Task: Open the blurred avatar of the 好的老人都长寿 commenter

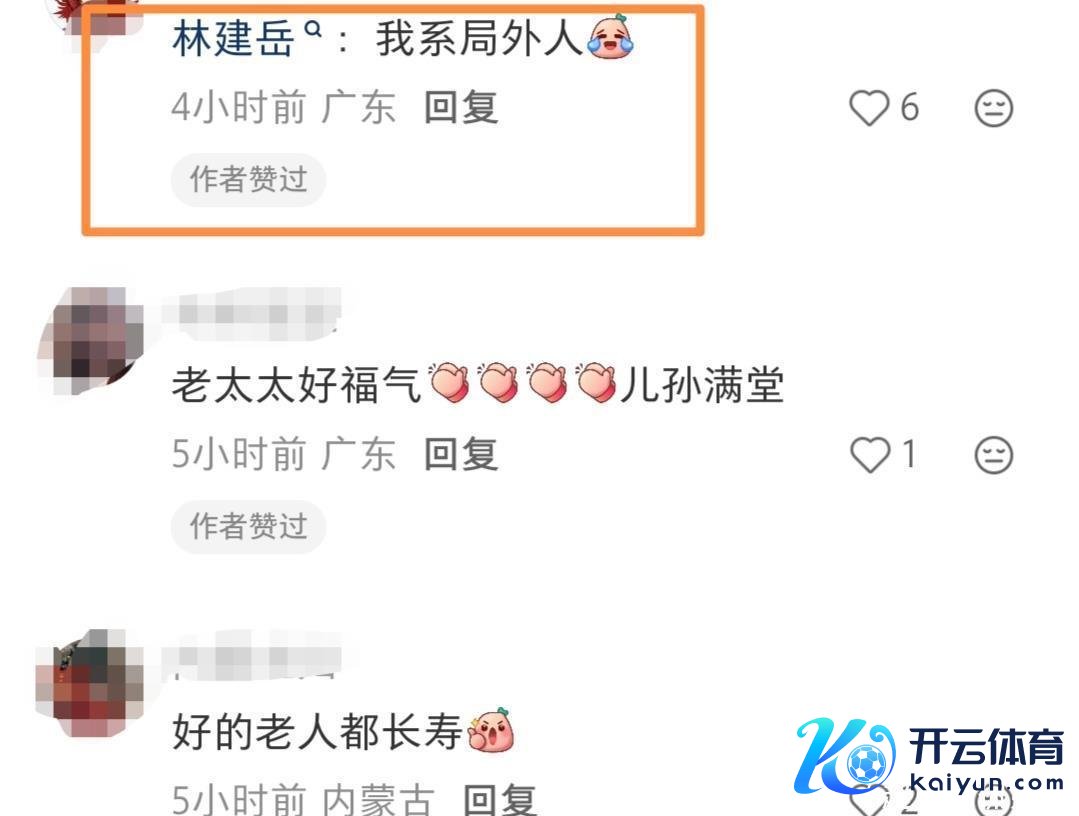Action: [89, 683]
